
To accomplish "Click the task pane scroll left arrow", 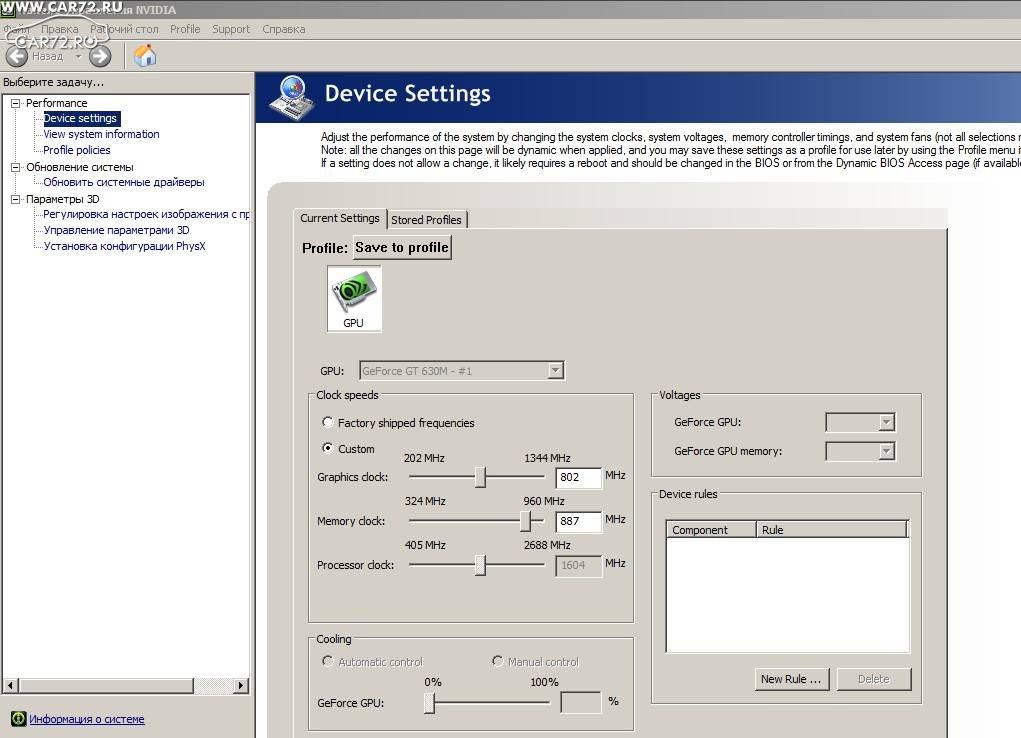I will tap(10, 685).
